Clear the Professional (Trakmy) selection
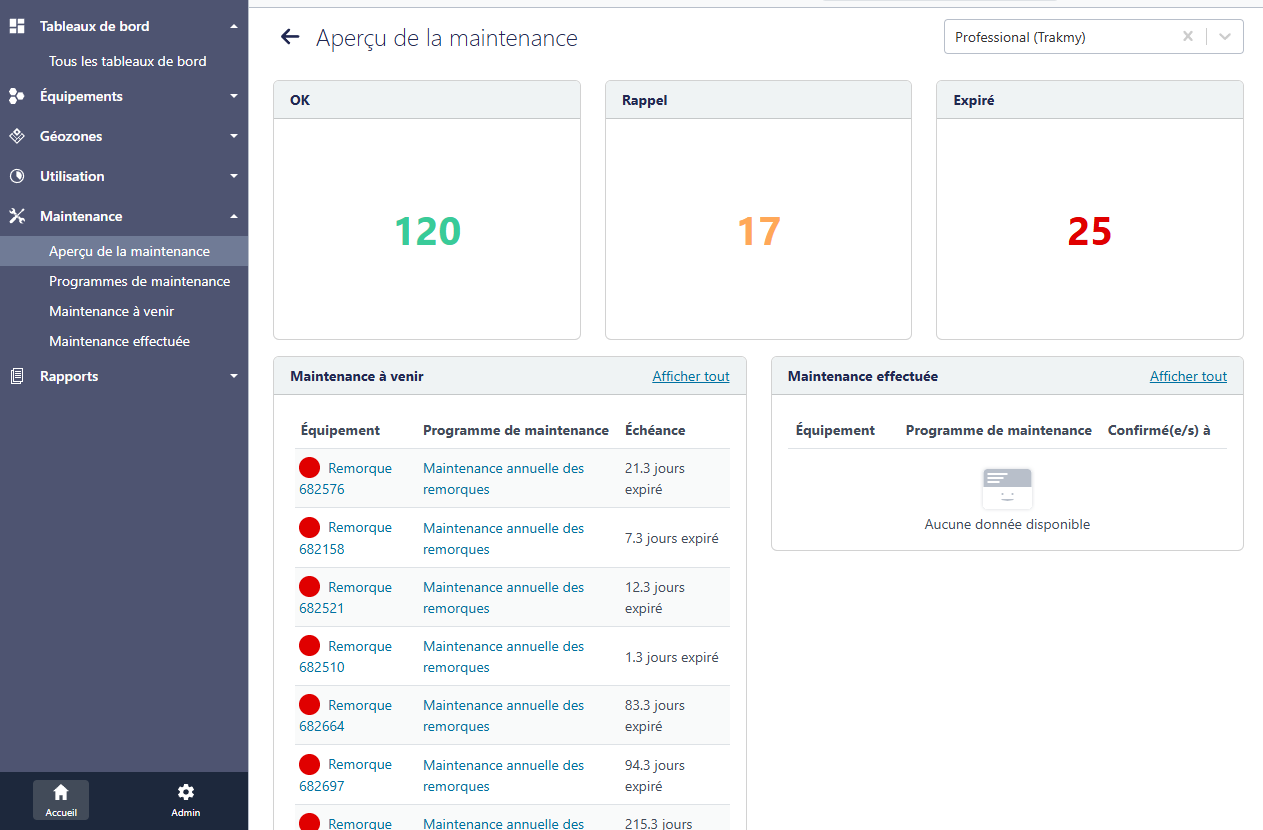 click(1188, 37)
